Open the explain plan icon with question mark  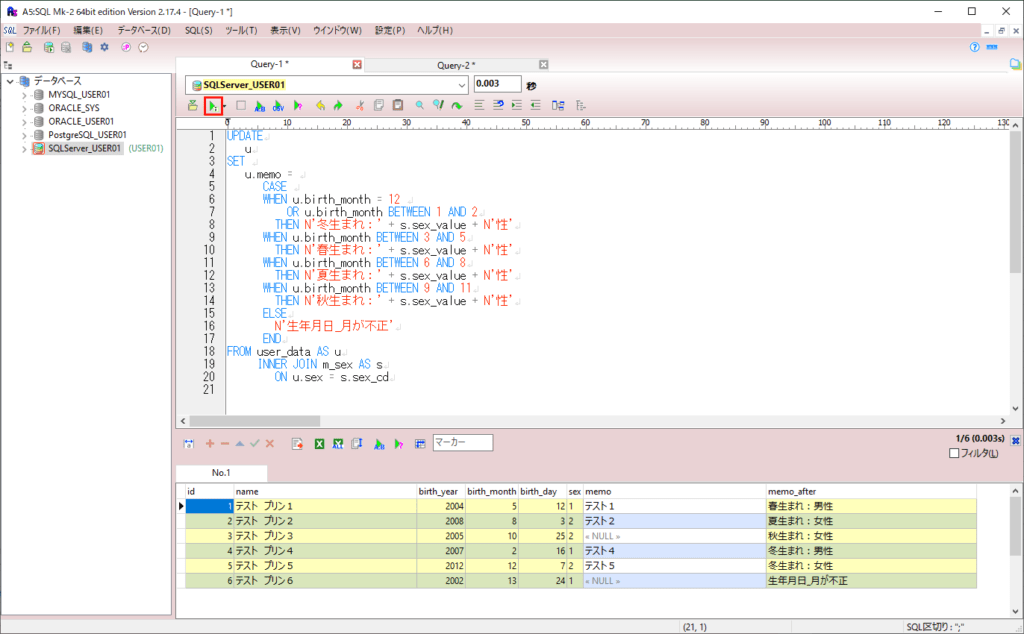297,105
